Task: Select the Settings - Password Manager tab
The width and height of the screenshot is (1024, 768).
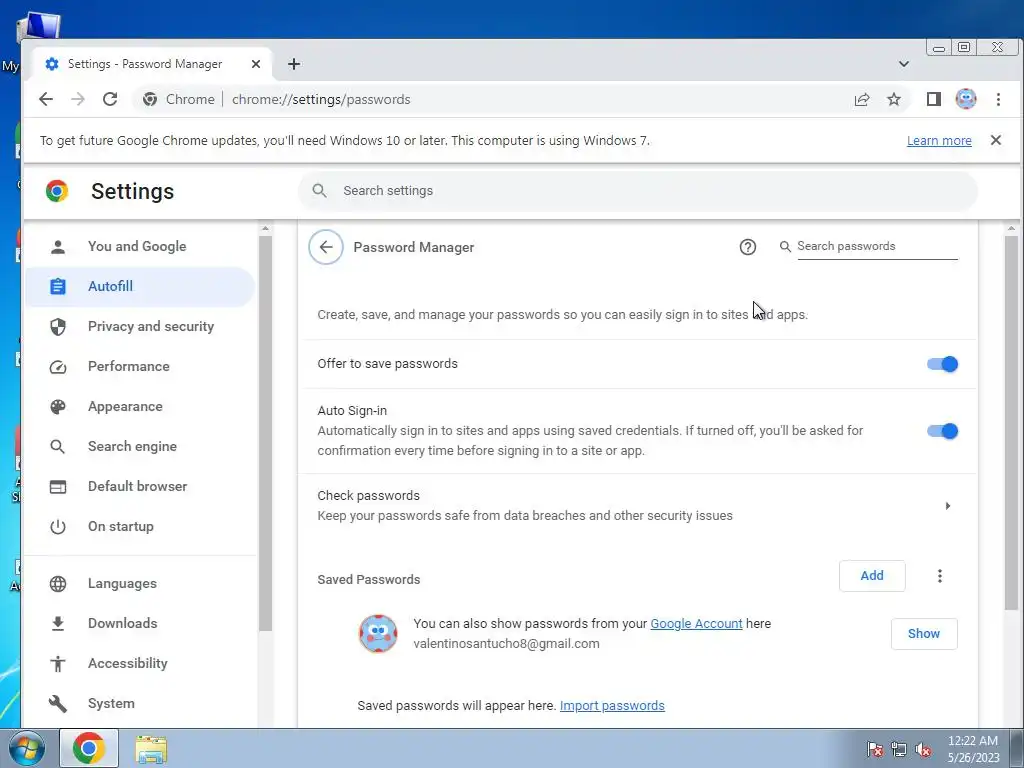Action: coord(152,64)
